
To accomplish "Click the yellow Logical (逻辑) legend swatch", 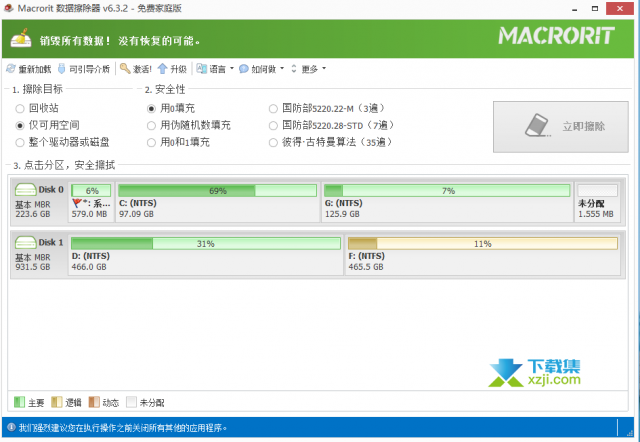I will click(57, 402).
